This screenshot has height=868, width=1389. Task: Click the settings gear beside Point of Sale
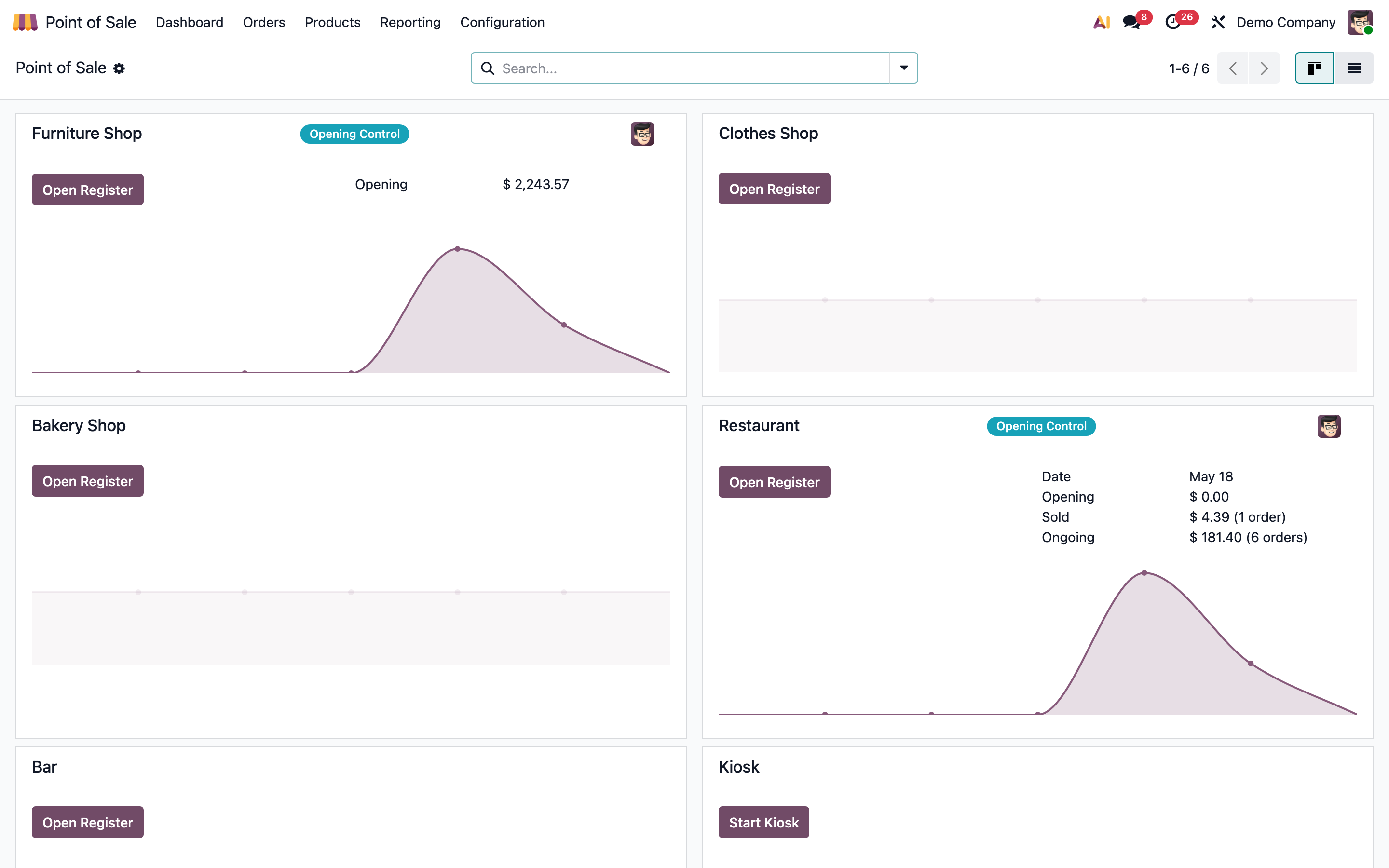point(119,68)
